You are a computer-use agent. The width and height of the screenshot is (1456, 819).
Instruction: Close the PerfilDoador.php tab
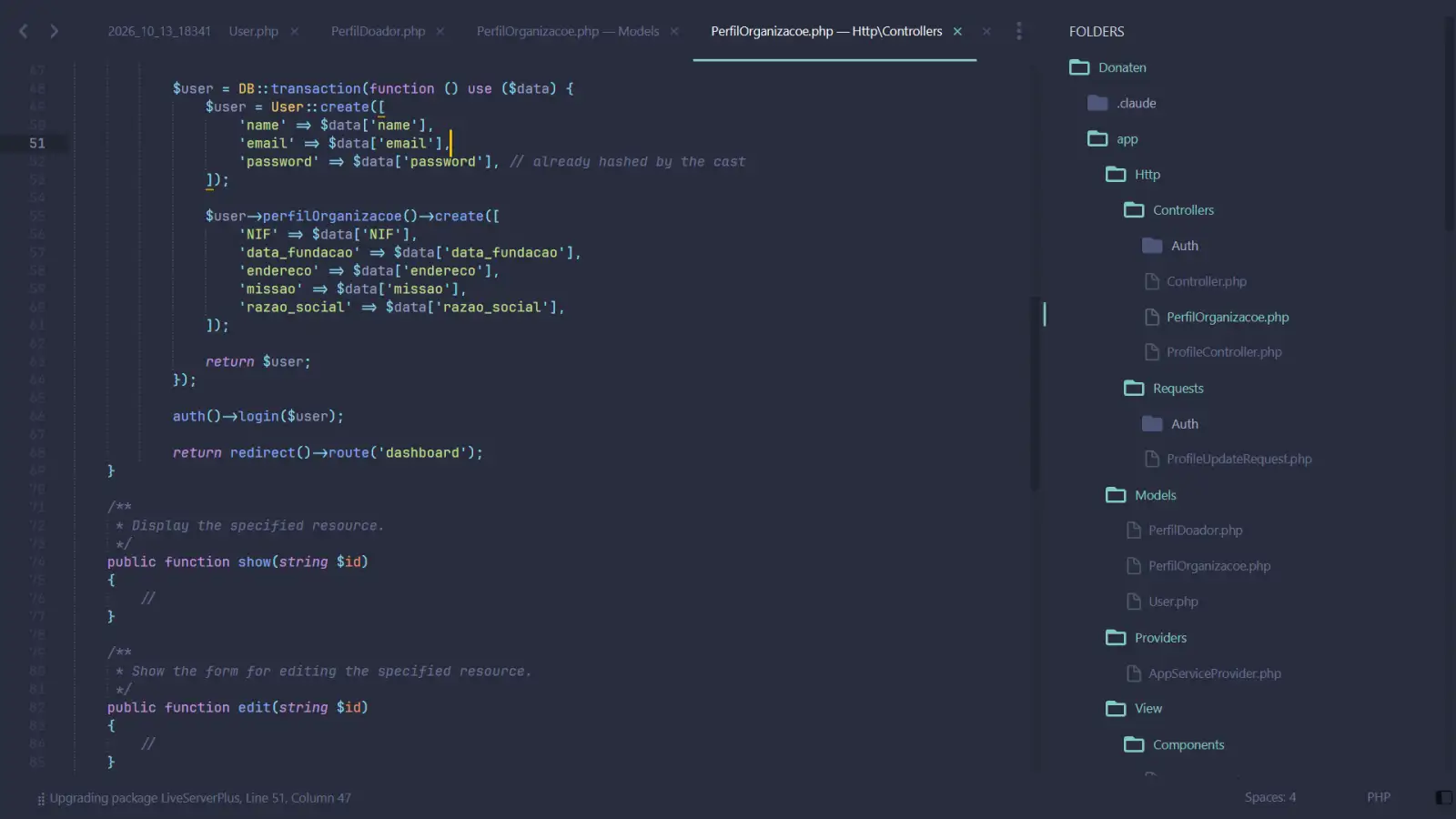[x=440, y=31]
